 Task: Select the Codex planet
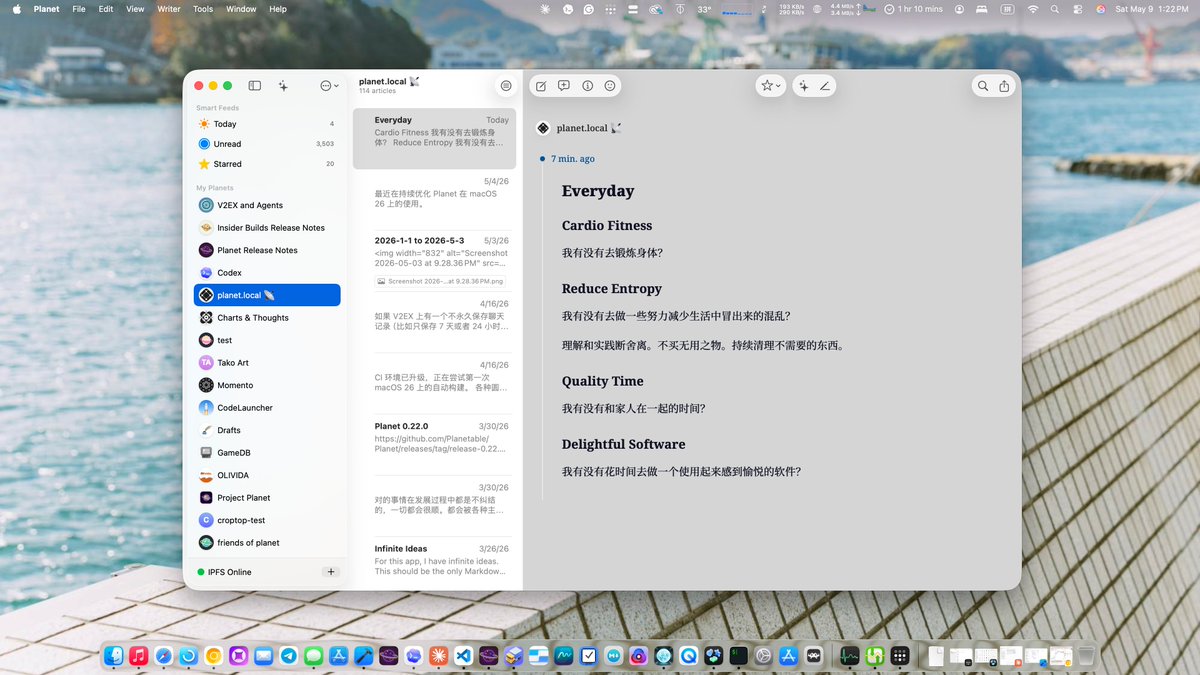coord(267,273)
